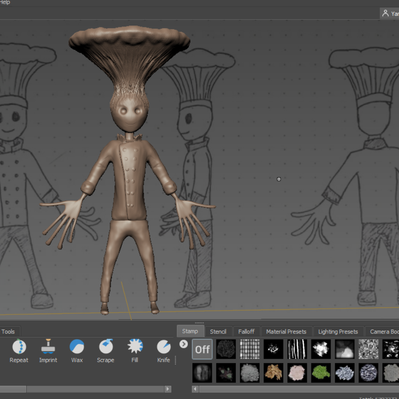Open the Lighting Presets tab
399x399 pixels.
(338, 331)
